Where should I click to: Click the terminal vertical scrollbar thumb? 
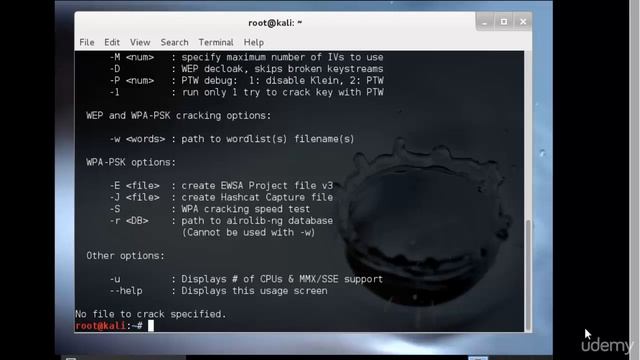(x=528, y=275)
